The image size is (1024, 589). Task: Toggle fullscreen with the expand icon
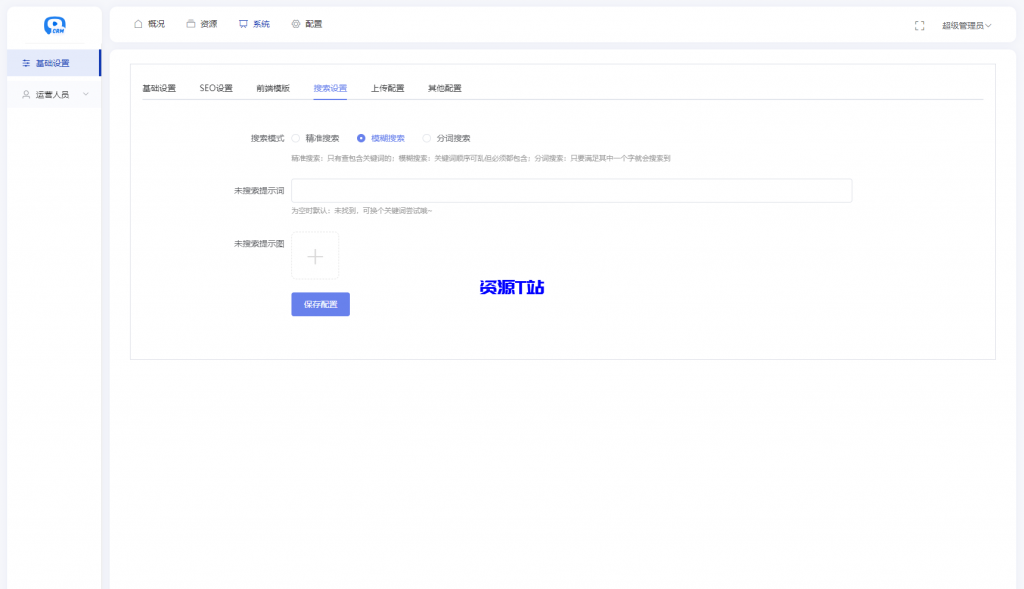pyautogui.click(x=919, y=27)
